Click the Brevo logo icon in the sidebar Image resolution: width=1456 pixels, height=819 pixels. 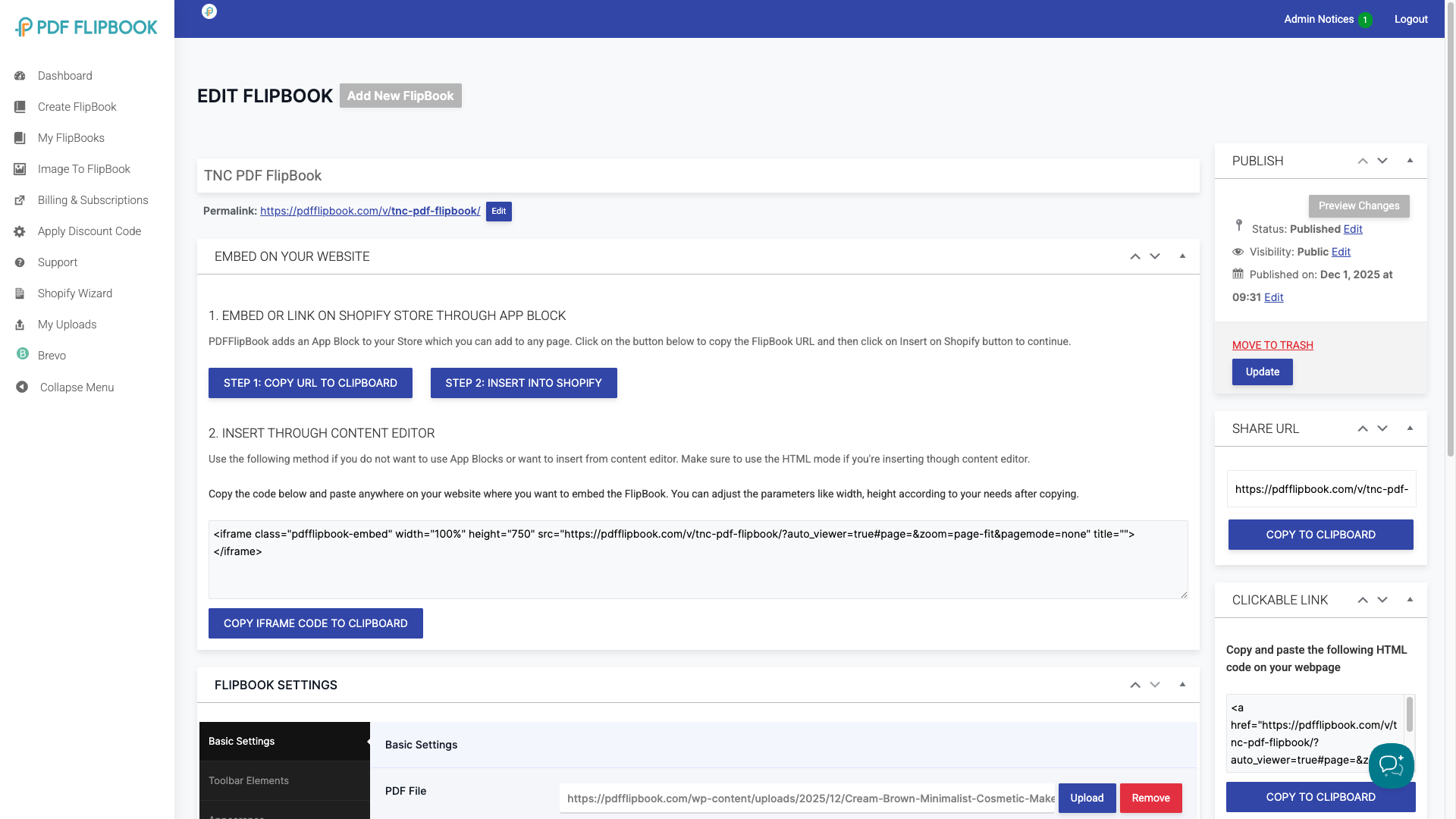click(x=23, y=354)
